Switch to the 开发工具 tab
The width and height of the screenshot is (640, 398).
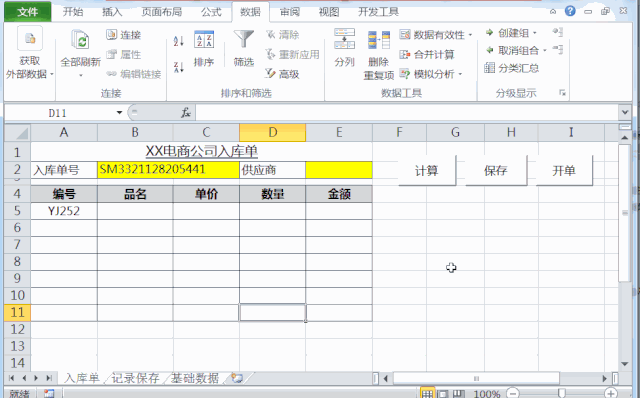(x=378, y=12)
